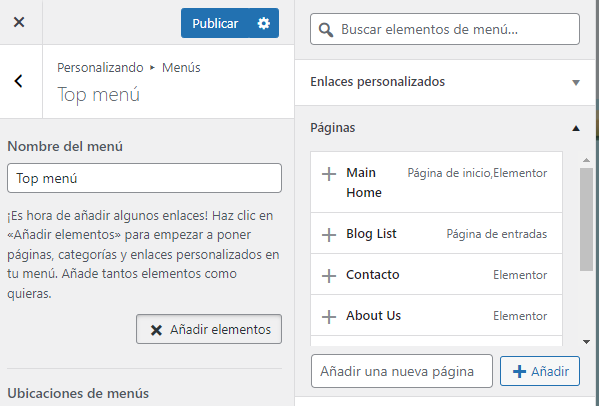Add Main Home page with plus icon

coord(329,174)
